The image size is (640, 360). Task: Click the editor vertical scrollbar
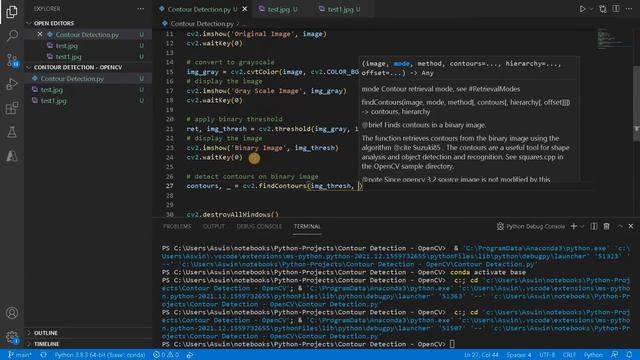(636, 104)
